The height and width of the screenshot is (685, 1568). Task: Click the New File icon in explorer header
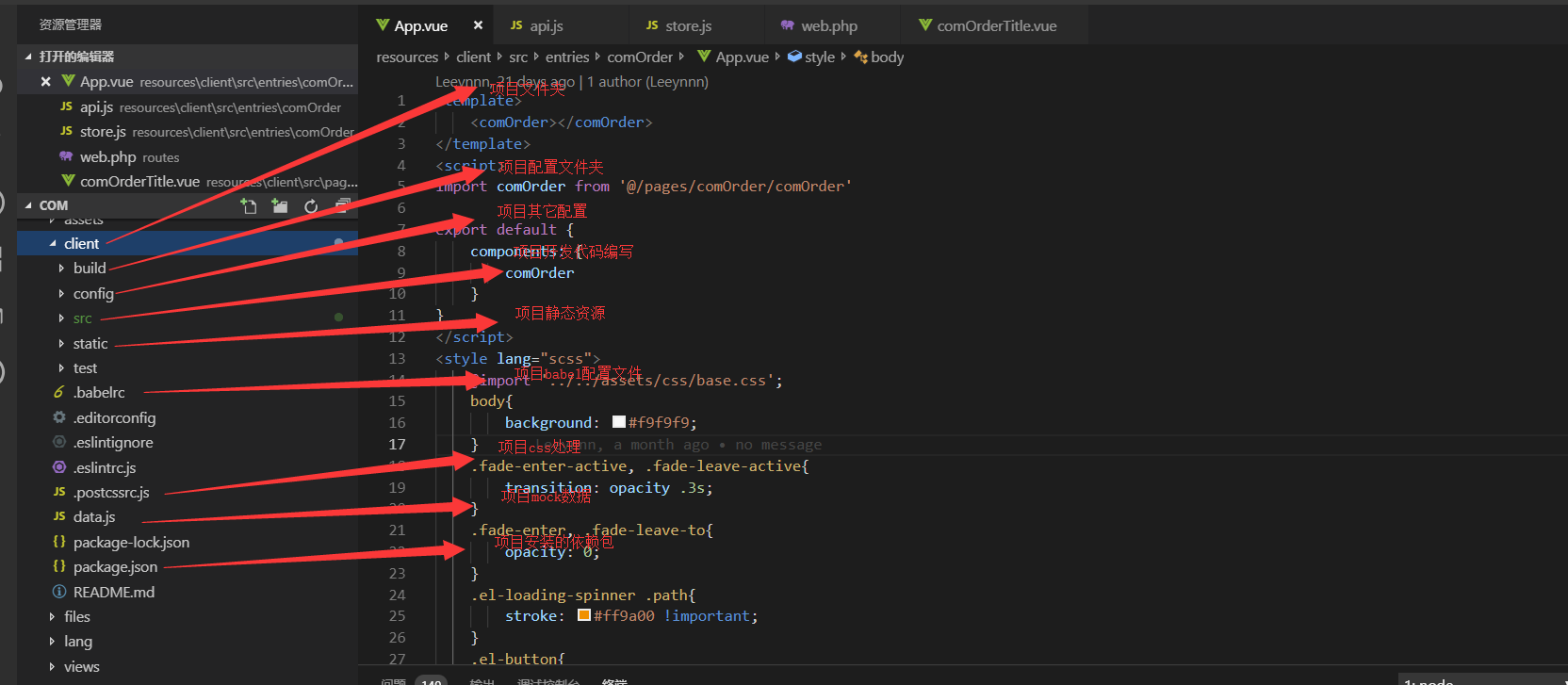pyautogui.click(x=249, y=205)
